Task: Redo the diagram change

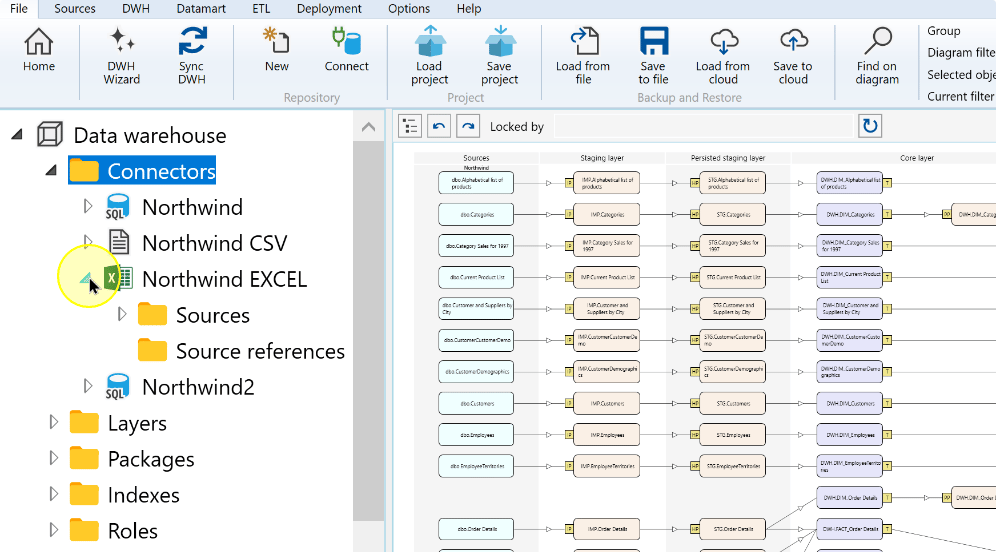Action: [468, 126]
